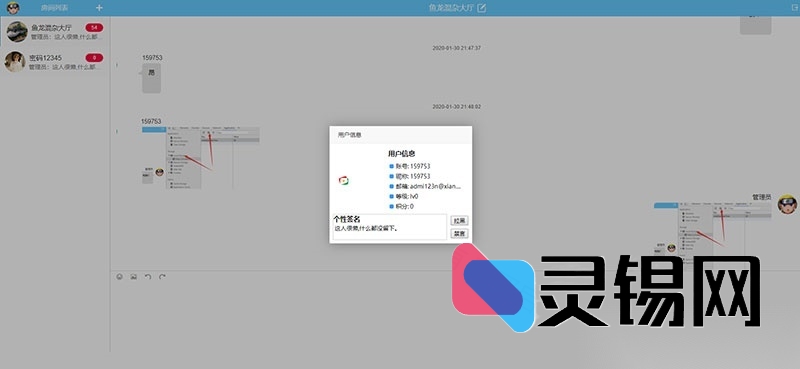Click the 管理员 avatar beside the message
Viewport: 800px width, 369px height.
(787, 204)
